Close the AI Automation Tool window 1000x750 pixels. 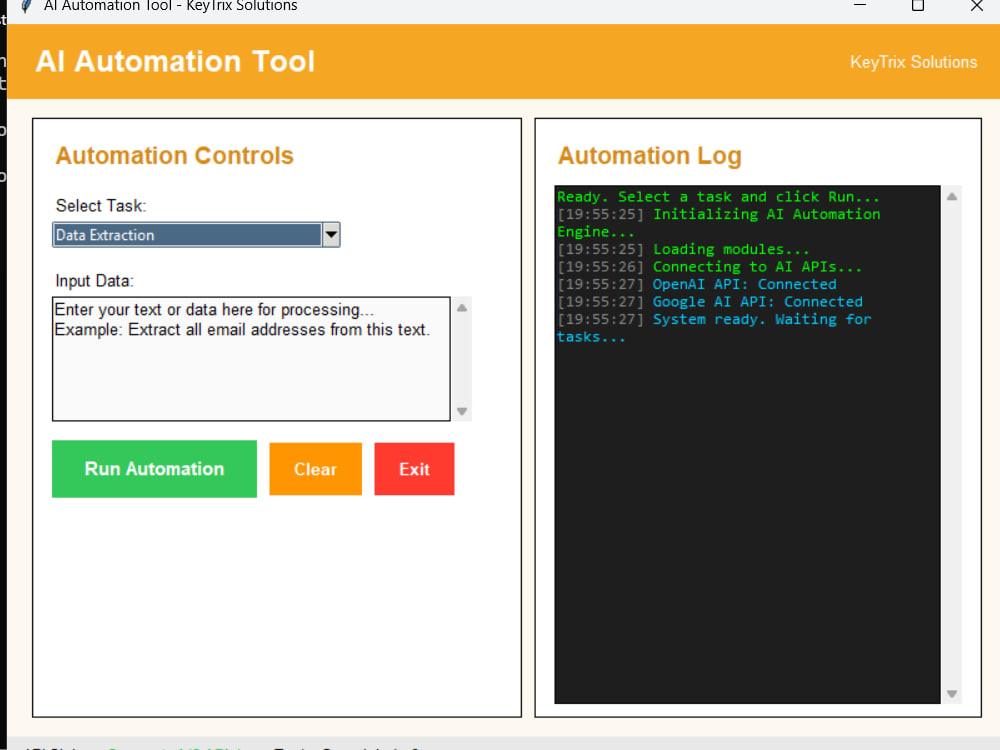pos(976,6)
